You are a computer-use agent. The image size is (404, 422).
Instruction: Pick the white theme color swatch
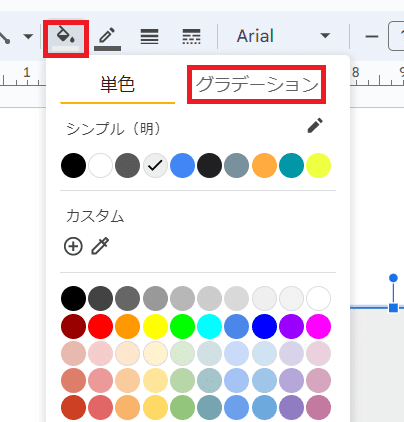point(100,165)
